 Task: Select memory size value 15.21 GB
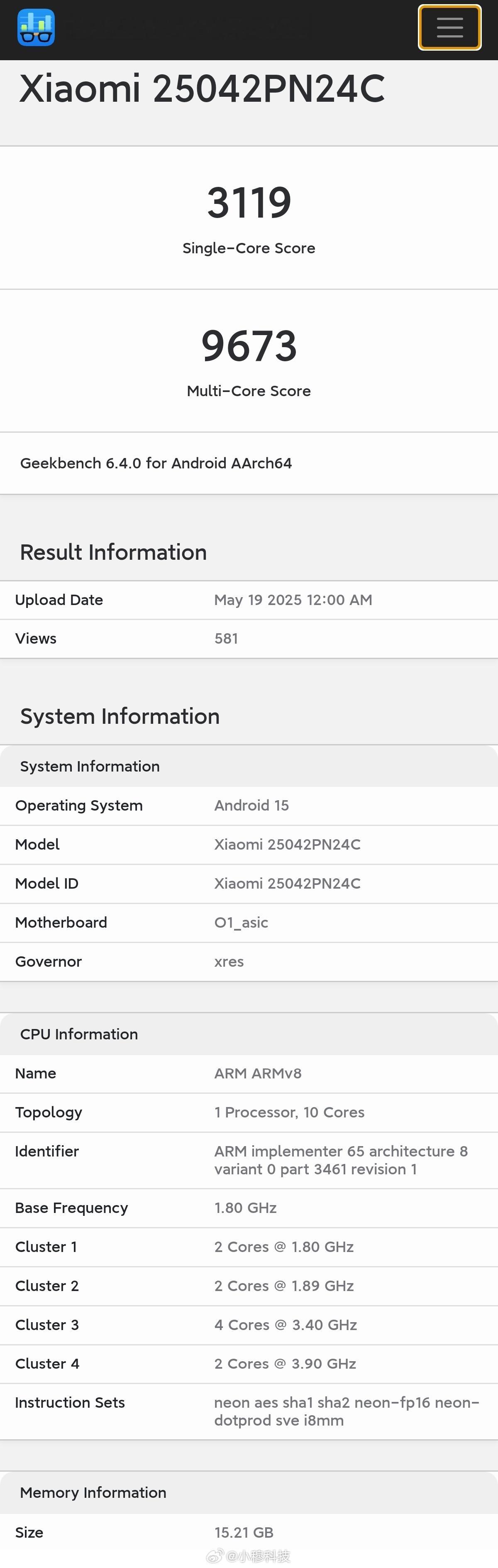coord(244,1532)
